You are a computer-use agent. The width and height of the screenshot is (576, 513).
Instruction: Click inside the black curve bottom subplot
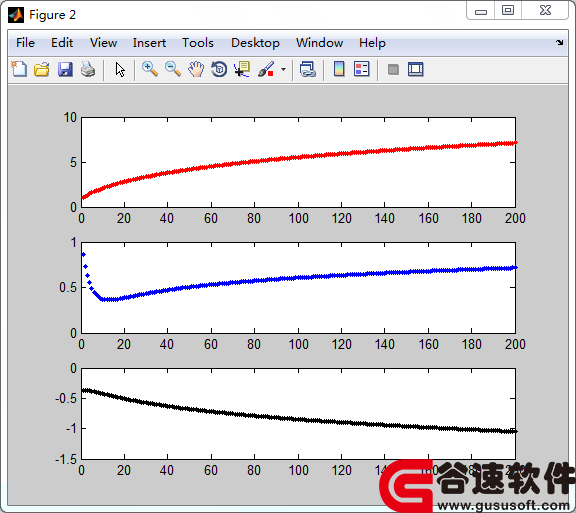tap(298, 414)
